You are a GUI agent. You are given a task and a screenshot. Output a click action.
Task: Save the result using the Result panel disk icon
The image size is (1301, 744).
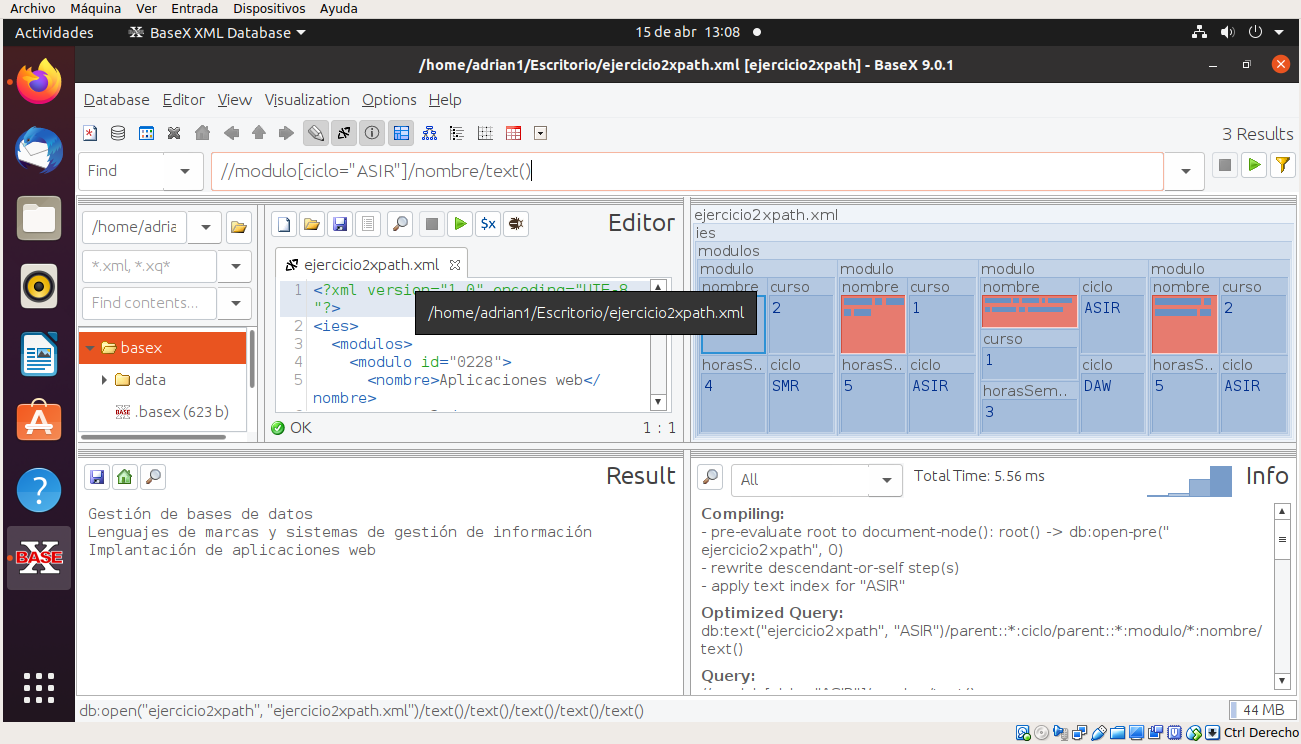[96, 477]
